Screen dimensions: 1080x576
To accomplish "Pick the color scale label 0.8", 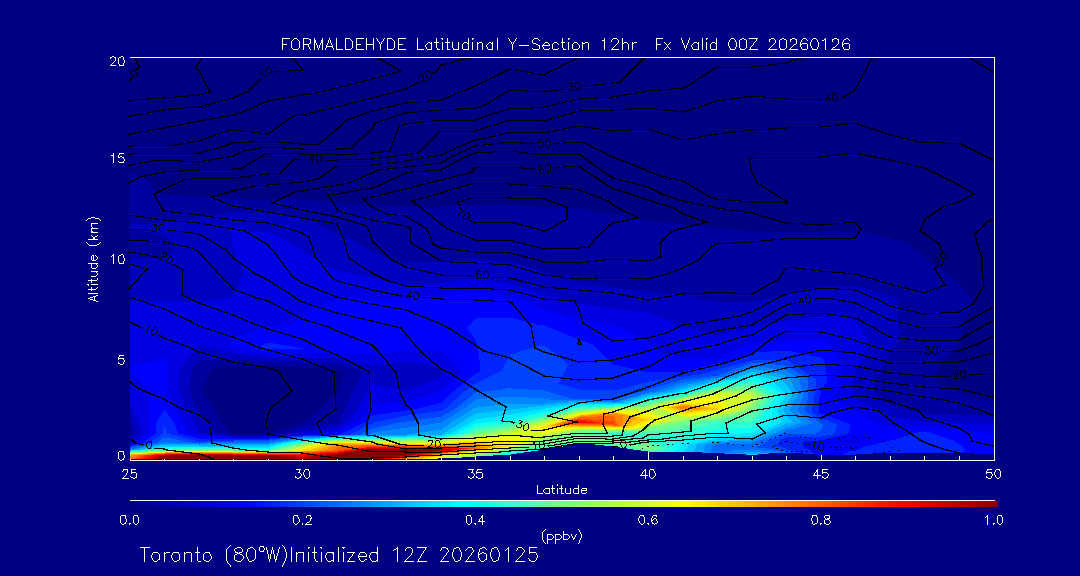I will (820, 521).
